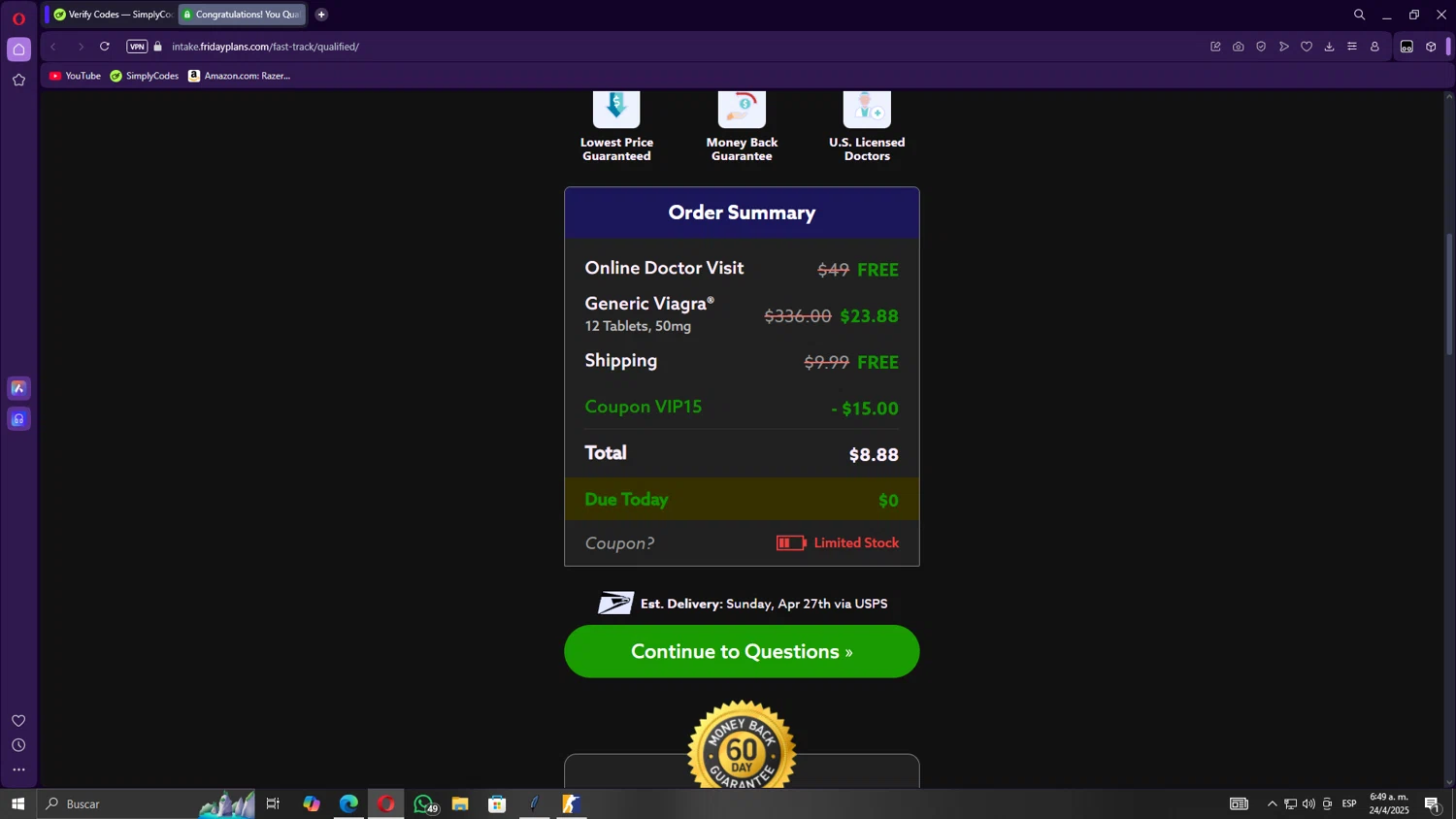Search tabs with the magnifier icon

click(1359, 15)
